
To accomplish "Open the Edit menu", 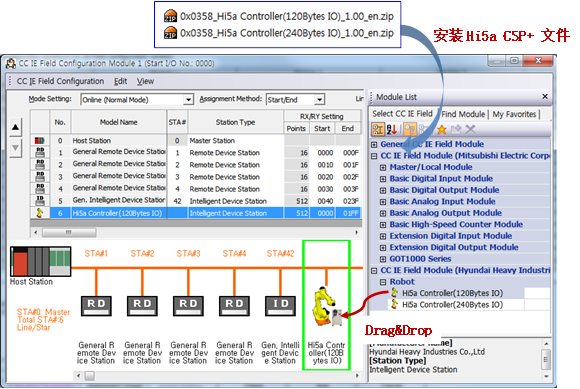I will point(120,81).
